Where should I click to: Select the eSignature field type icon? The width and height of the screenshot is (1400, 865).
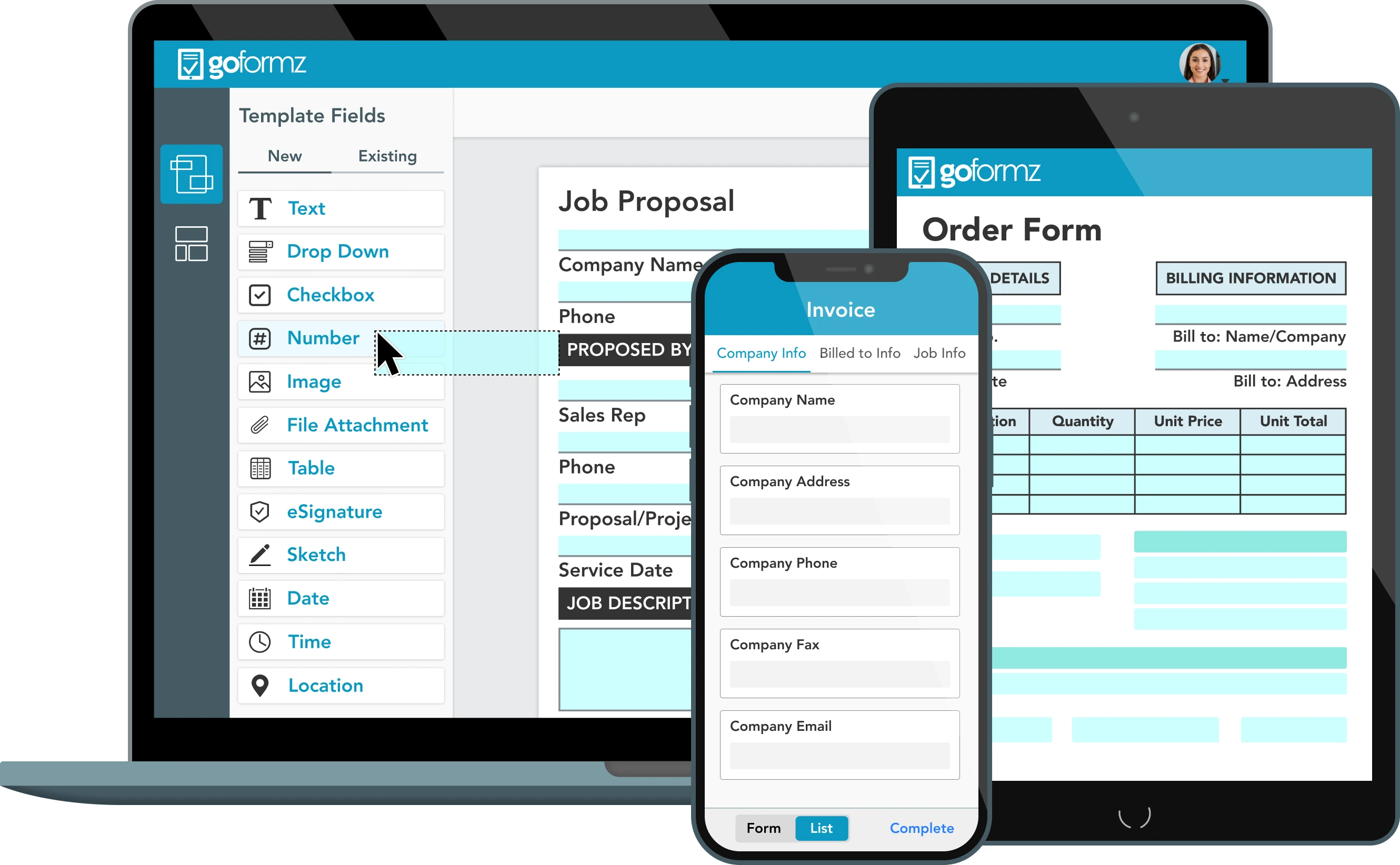(259, 512)
